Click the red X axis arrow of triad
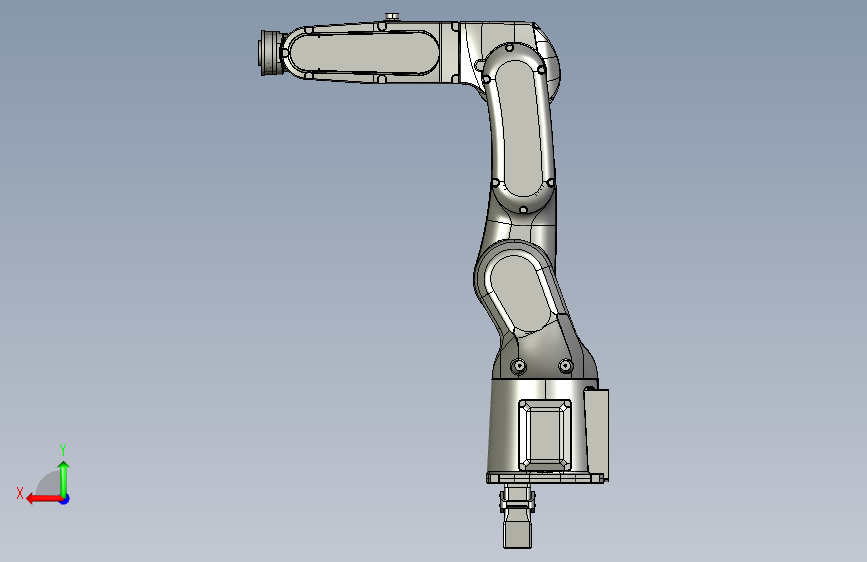Screen dimensions: 867x562 44,499
